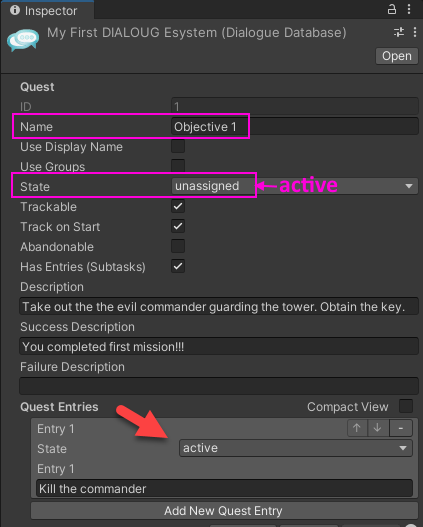
Task: Enable the Abandonable checkbox
Action: 178,246
